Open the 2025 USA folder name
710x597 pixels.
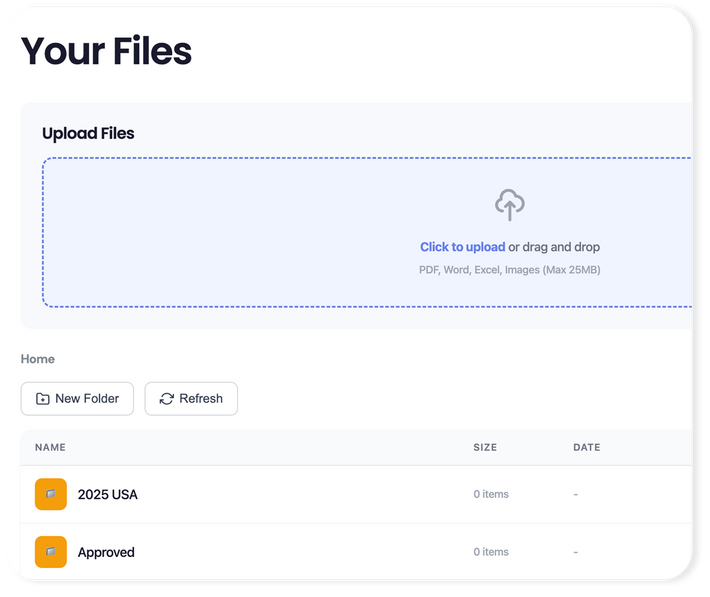point(108,494)
